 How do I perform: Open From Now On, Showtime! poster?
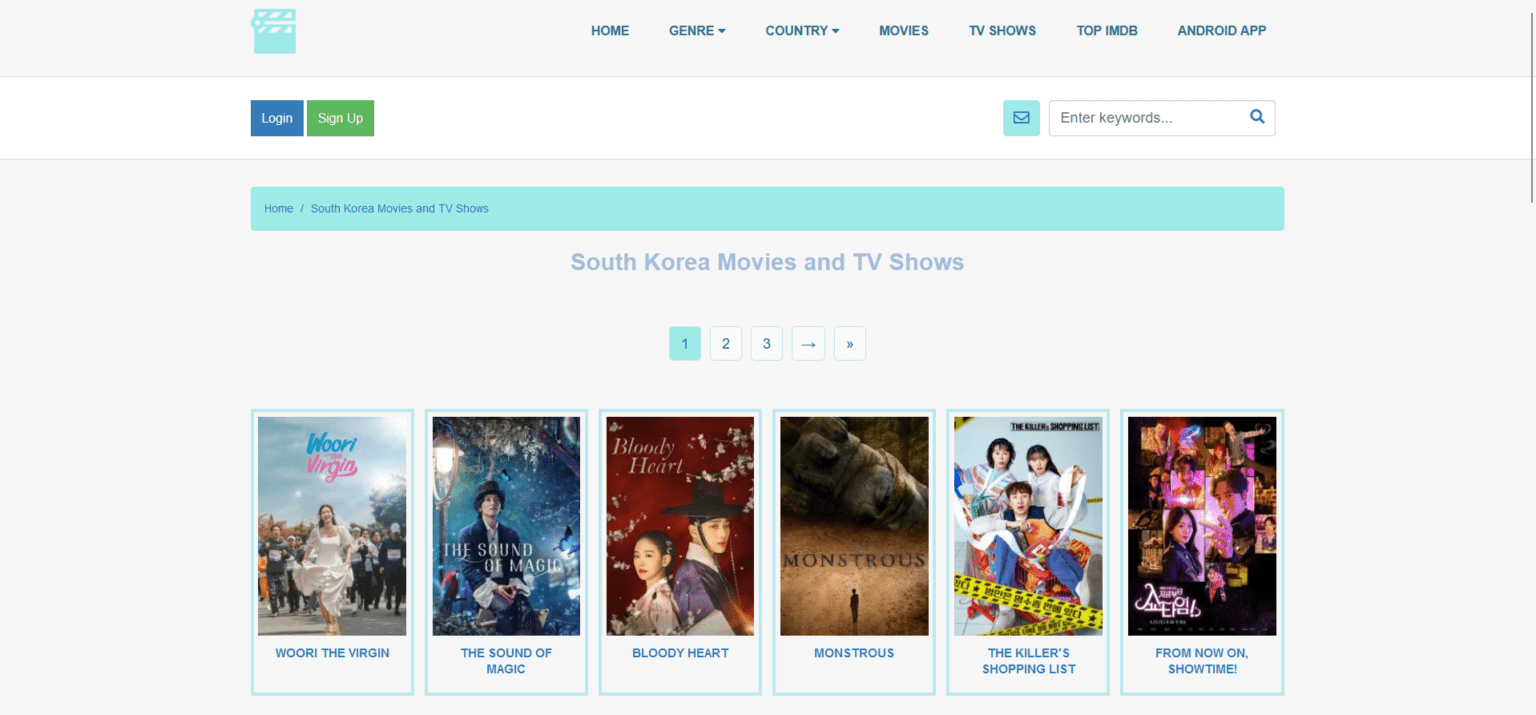(1202, 526)
